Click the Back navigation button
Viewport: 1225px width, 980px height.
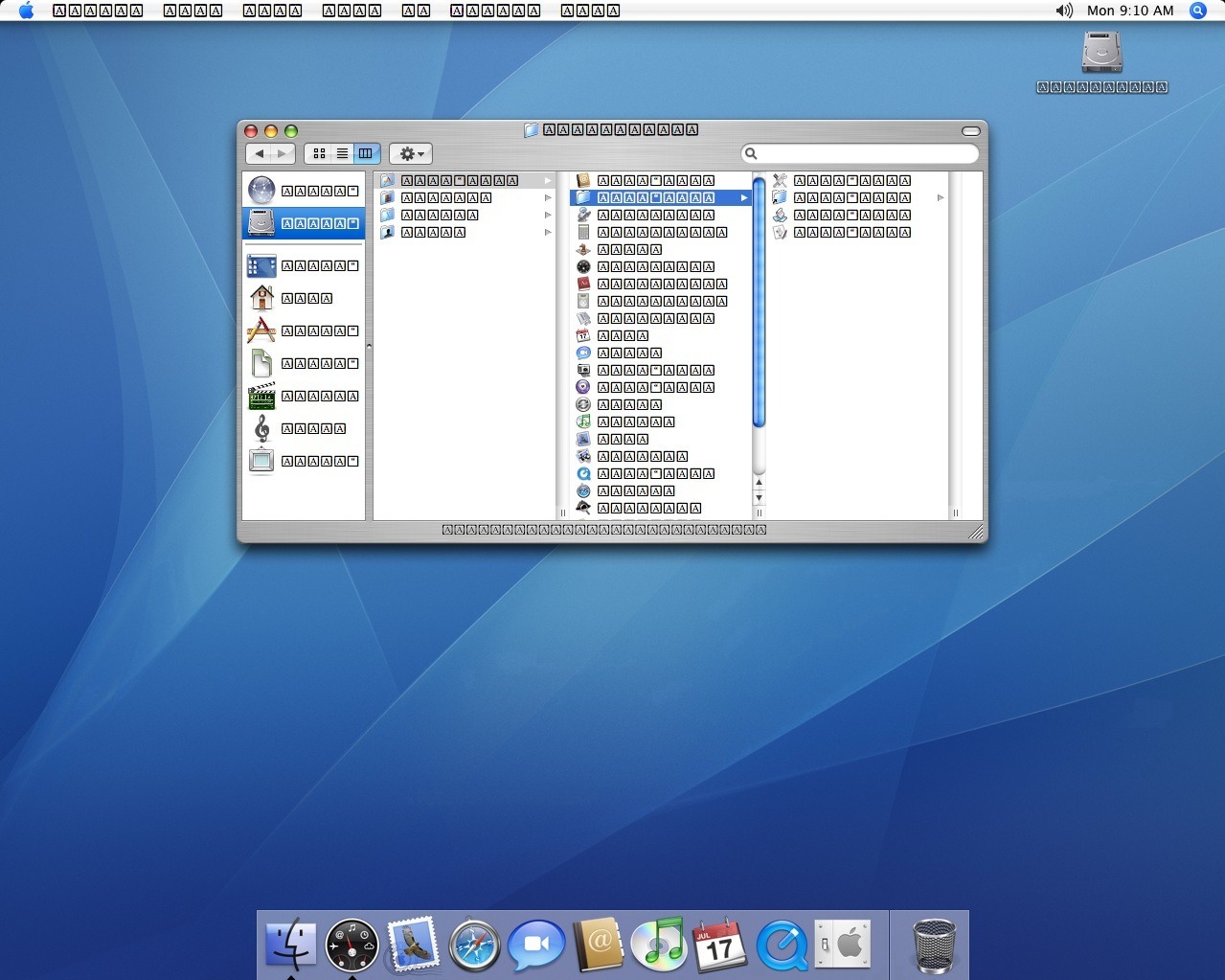coord(259,153)
